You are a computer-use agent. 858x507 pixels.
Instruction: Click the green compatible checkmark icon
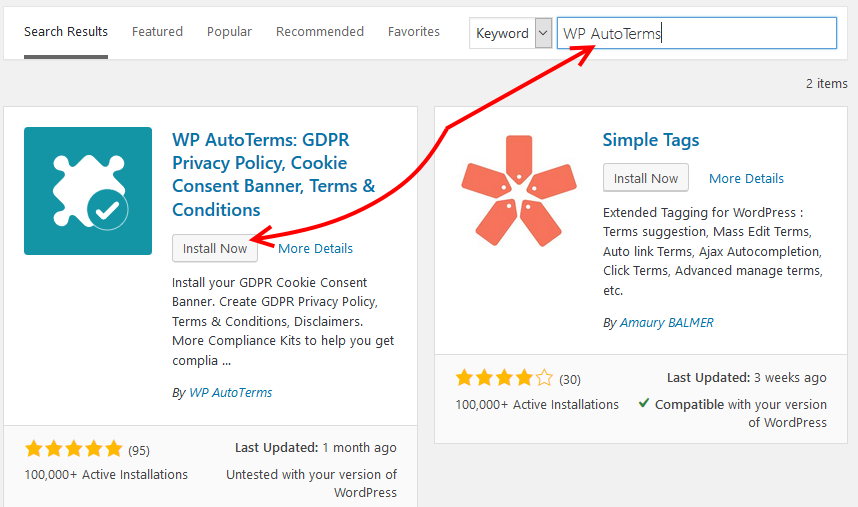(x=644, y=404)
